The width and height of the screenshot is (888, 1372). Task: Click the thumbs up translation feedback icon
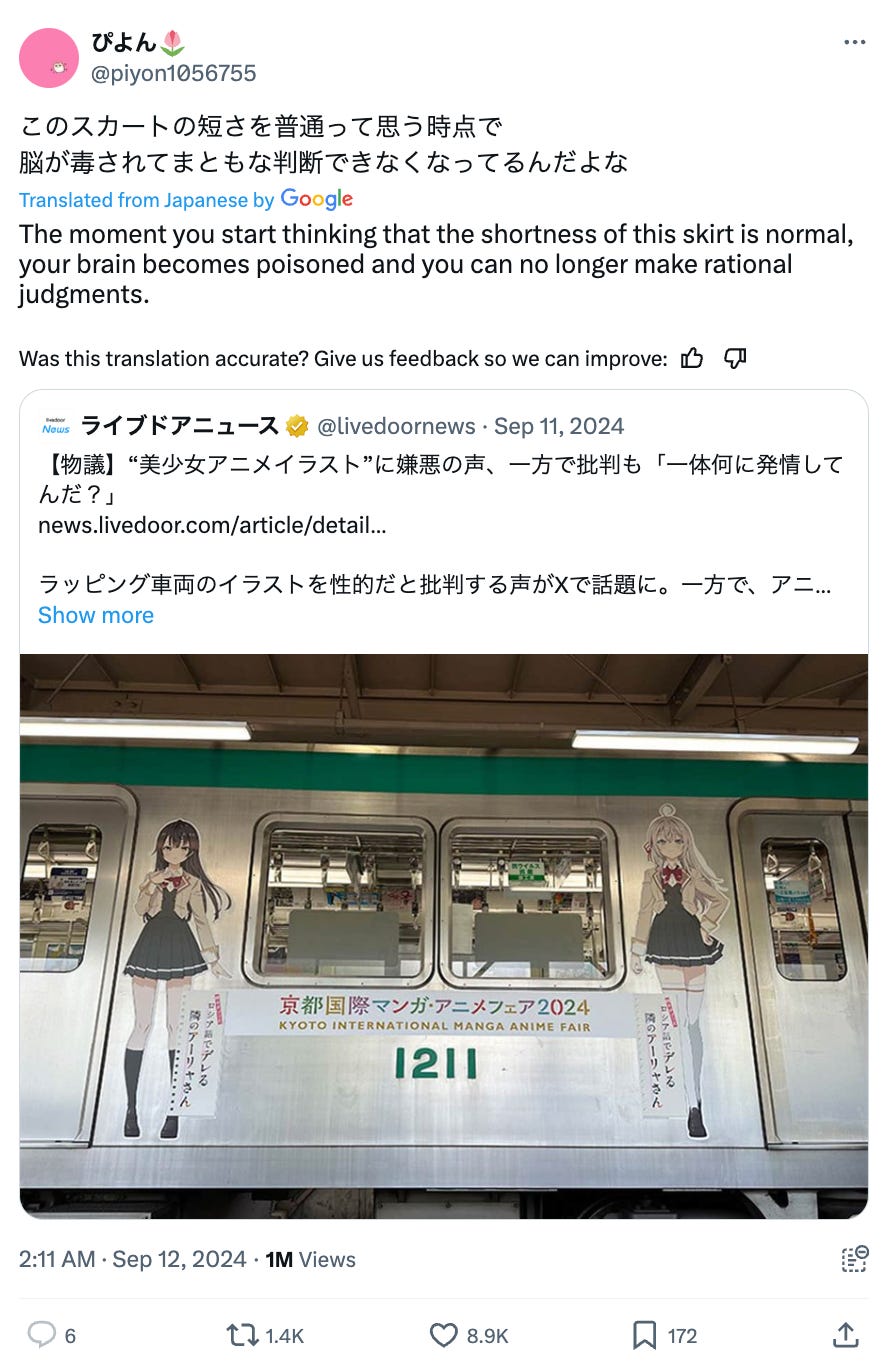pos(691,358)
